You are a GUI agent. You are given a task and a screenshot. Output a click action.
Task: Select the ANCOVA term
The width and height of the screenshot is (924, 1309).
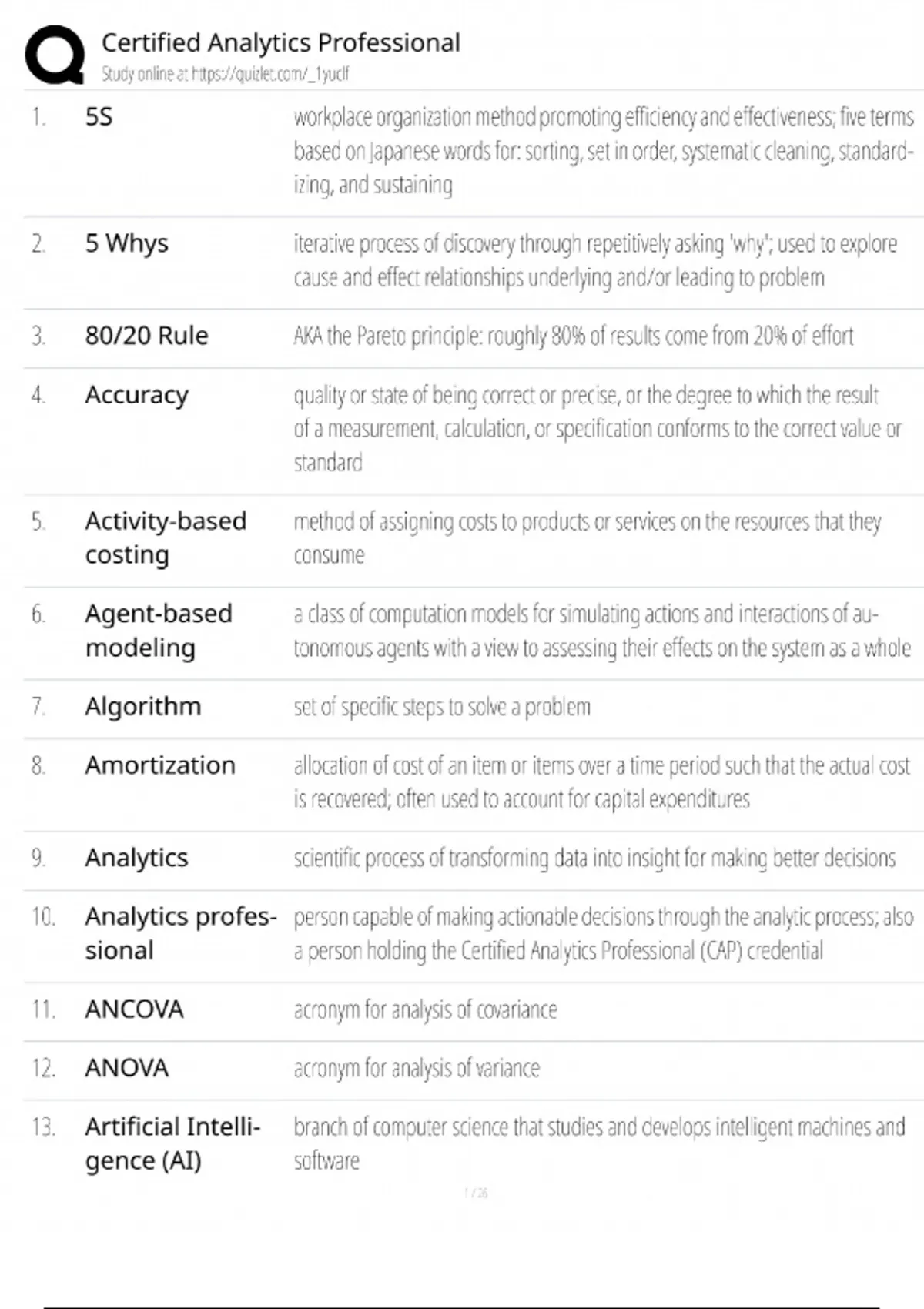click(x=134, y=1009)
